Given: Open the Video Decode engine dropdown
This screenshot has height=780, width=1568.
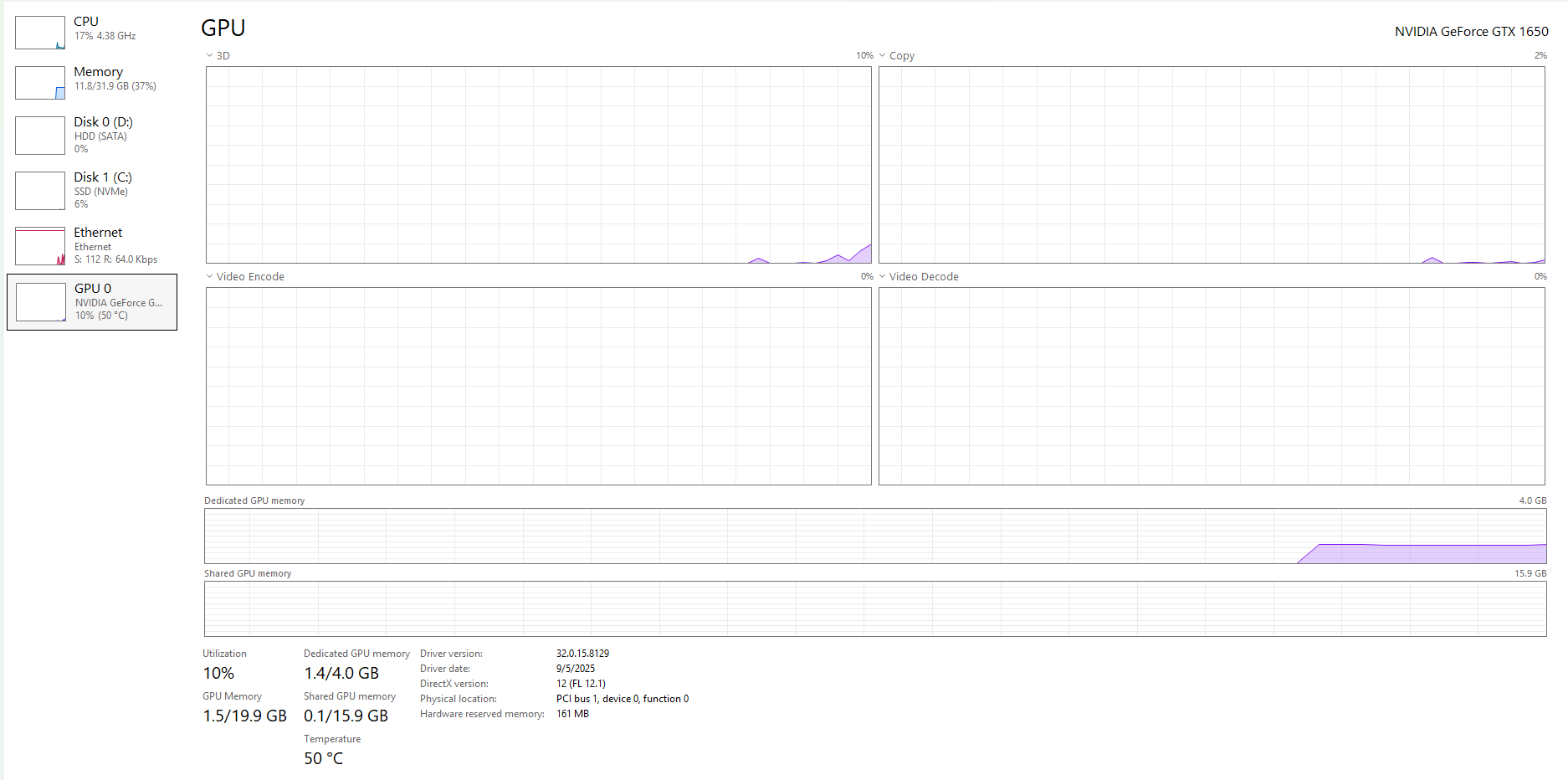Looking at the screenshot, I should (919, 277).
